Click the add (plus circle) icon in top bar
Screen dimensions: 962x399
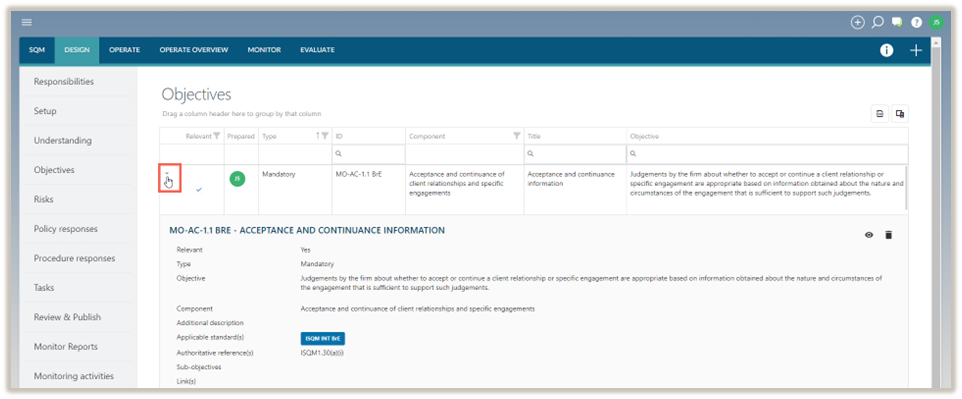pyautogui.click(x=857, y=22)
